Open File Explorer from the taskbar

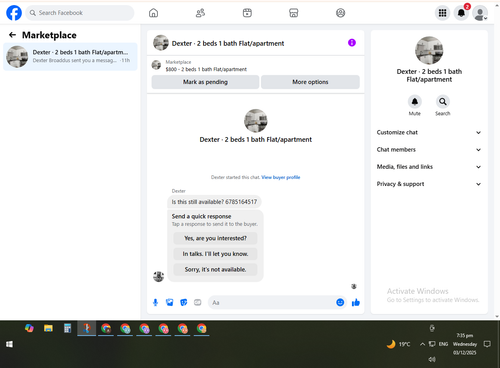(x=48, y=328)
